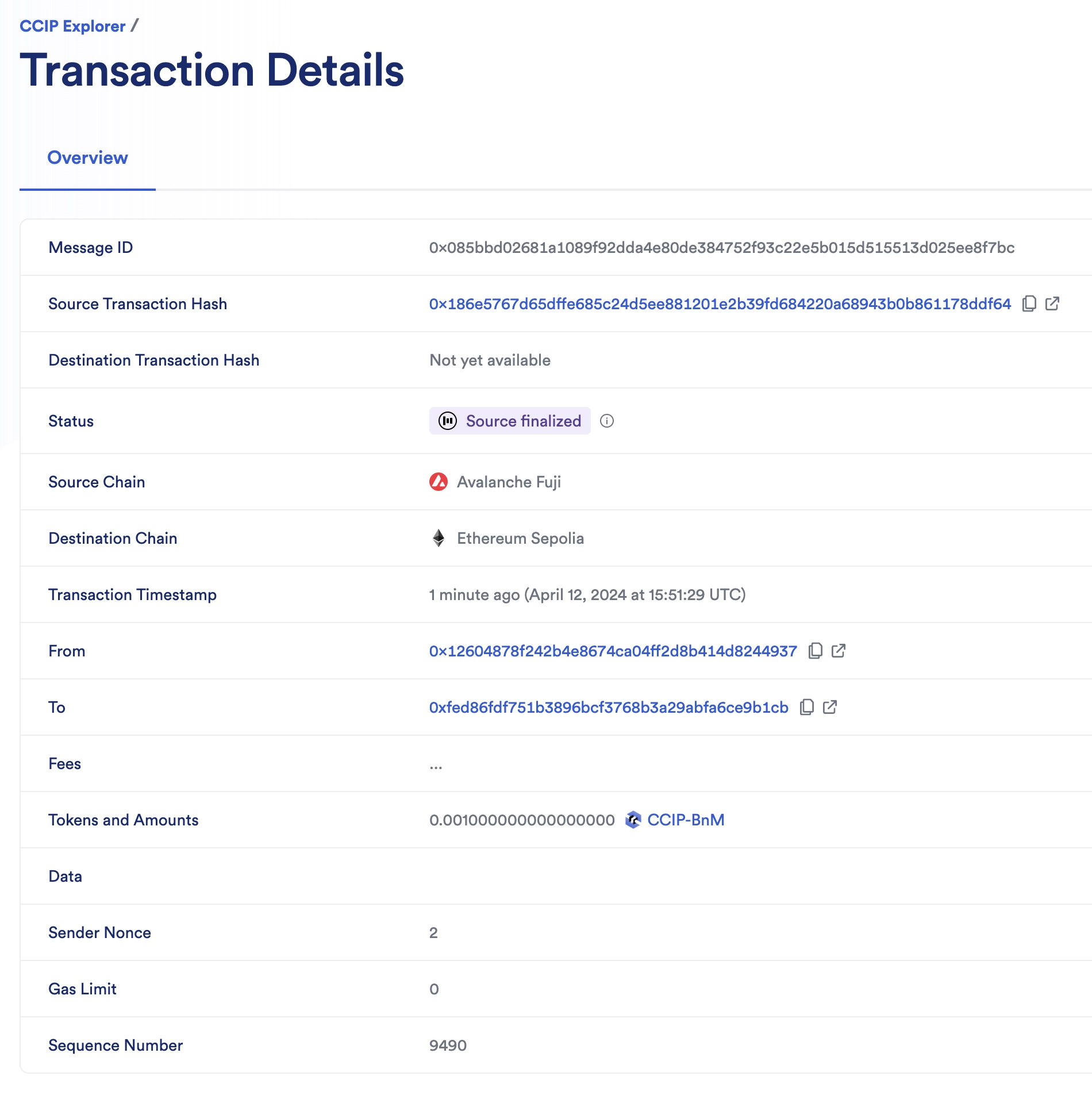
Task: Open To address in external explorer
Action: coord(830,707)
